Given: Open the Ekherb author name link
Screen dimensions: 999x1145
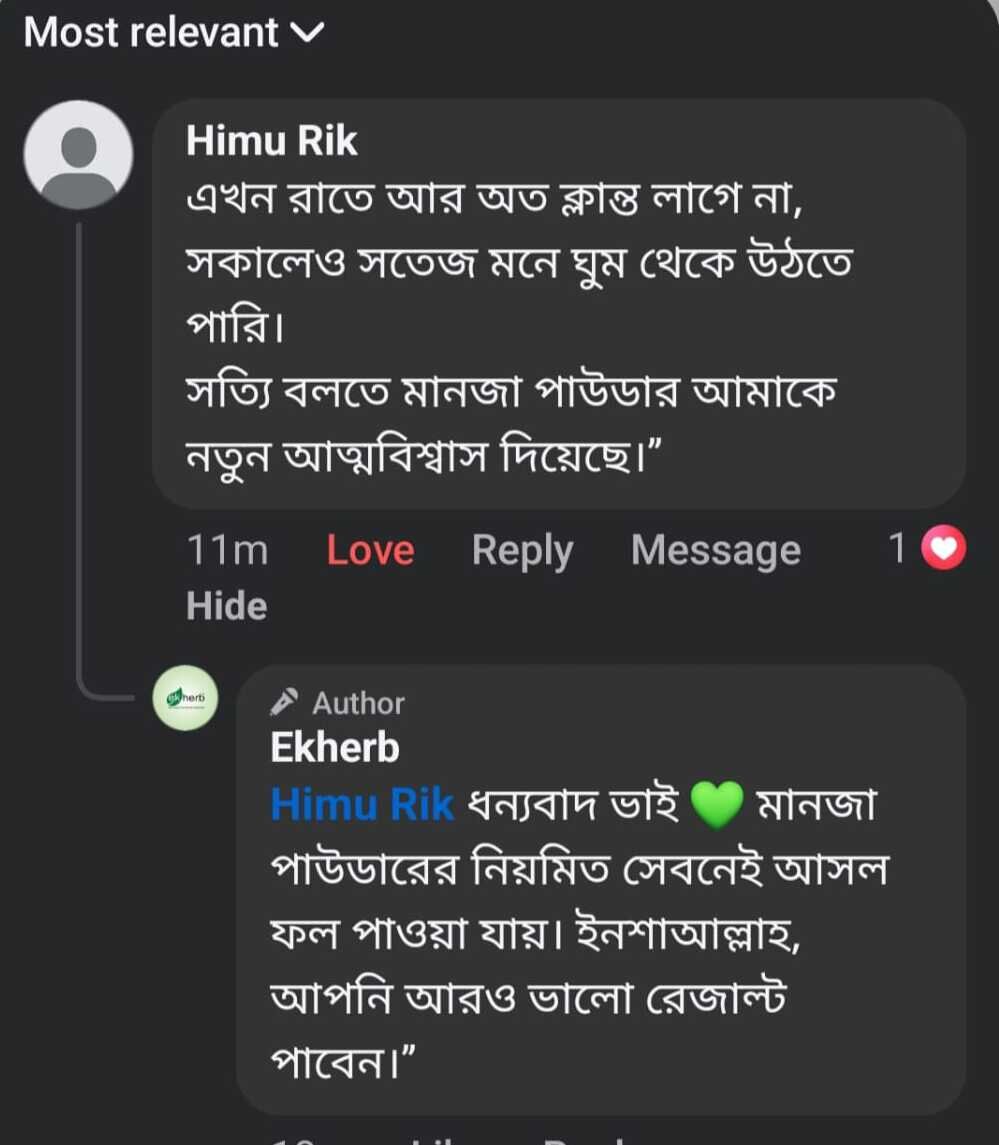Looking at the screenshot, I should click(335, 748).
